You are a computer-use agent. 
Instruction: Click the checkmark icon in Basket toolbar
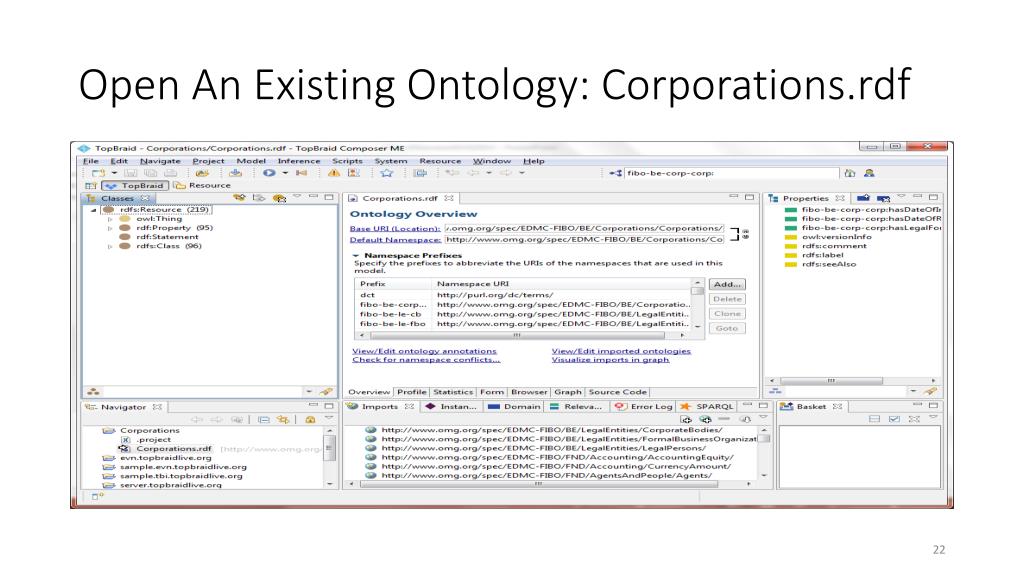click(894, 419)
